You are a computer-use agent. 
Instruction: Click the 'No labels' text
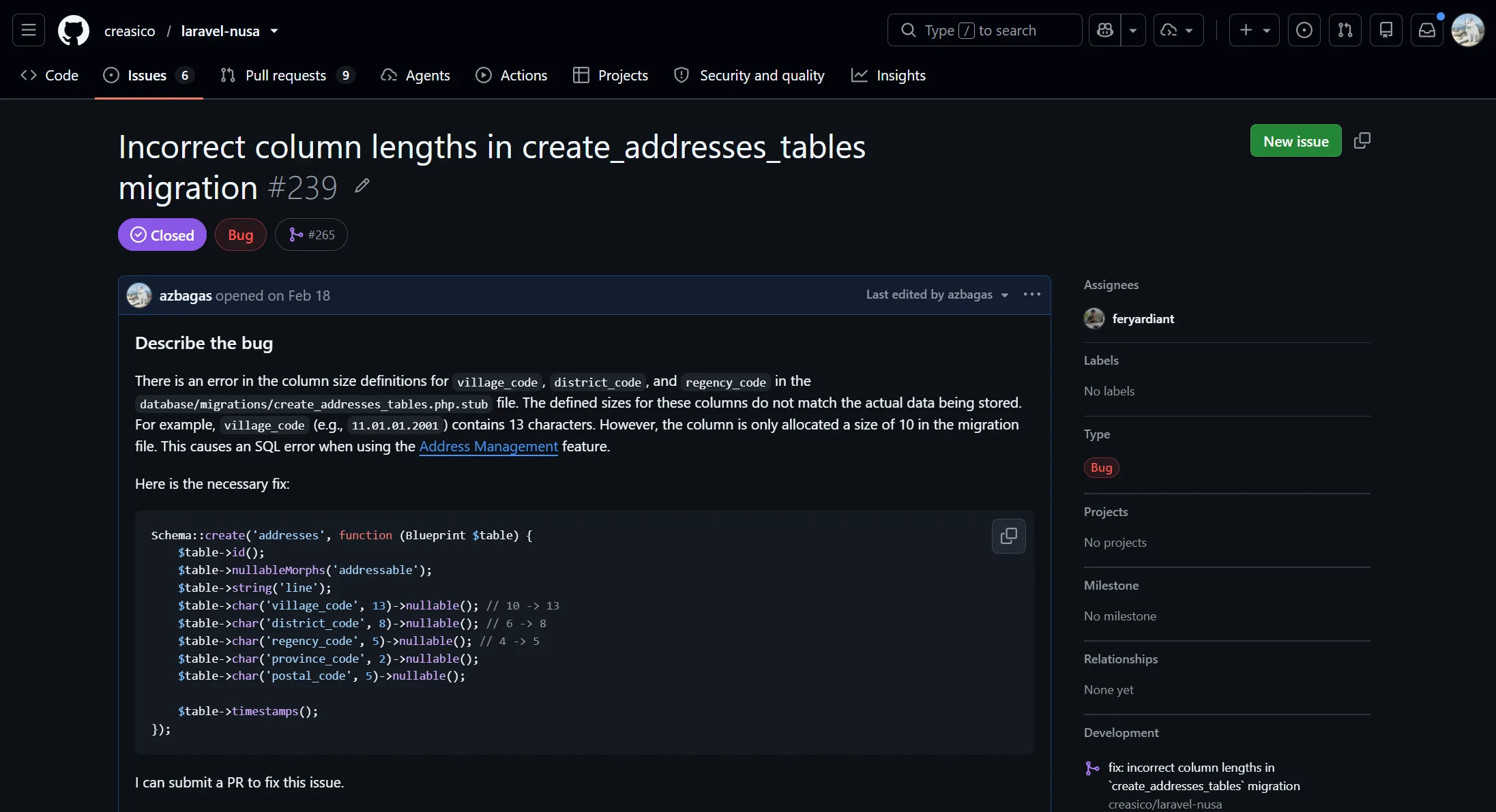[x=1109, y=391]
